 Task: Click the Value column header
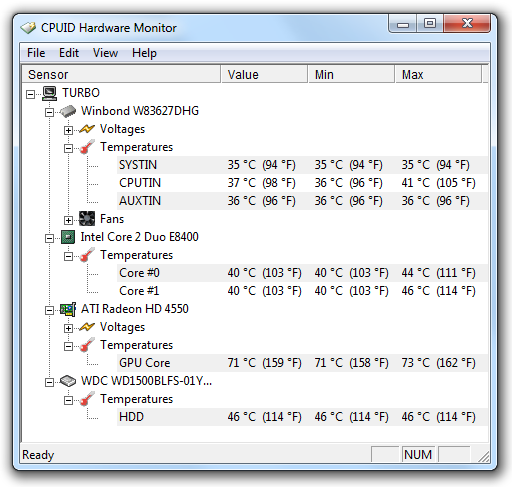click(264, 74)
